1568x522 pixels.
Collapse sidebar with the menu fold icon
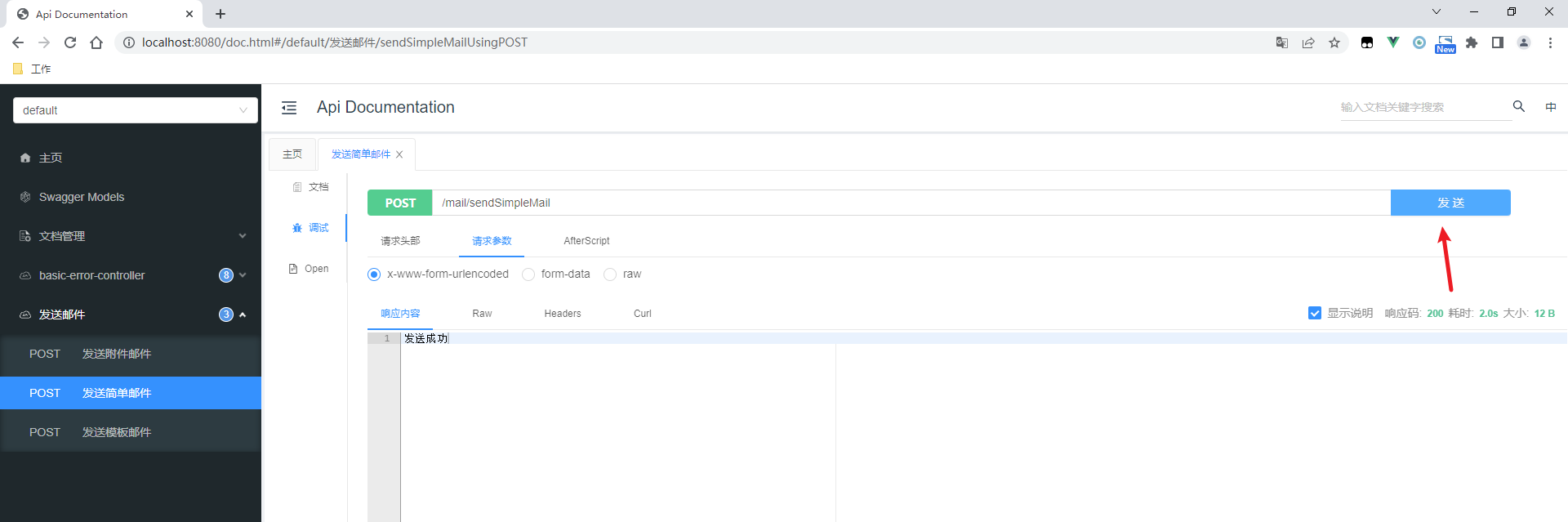[x=289, y=108]
